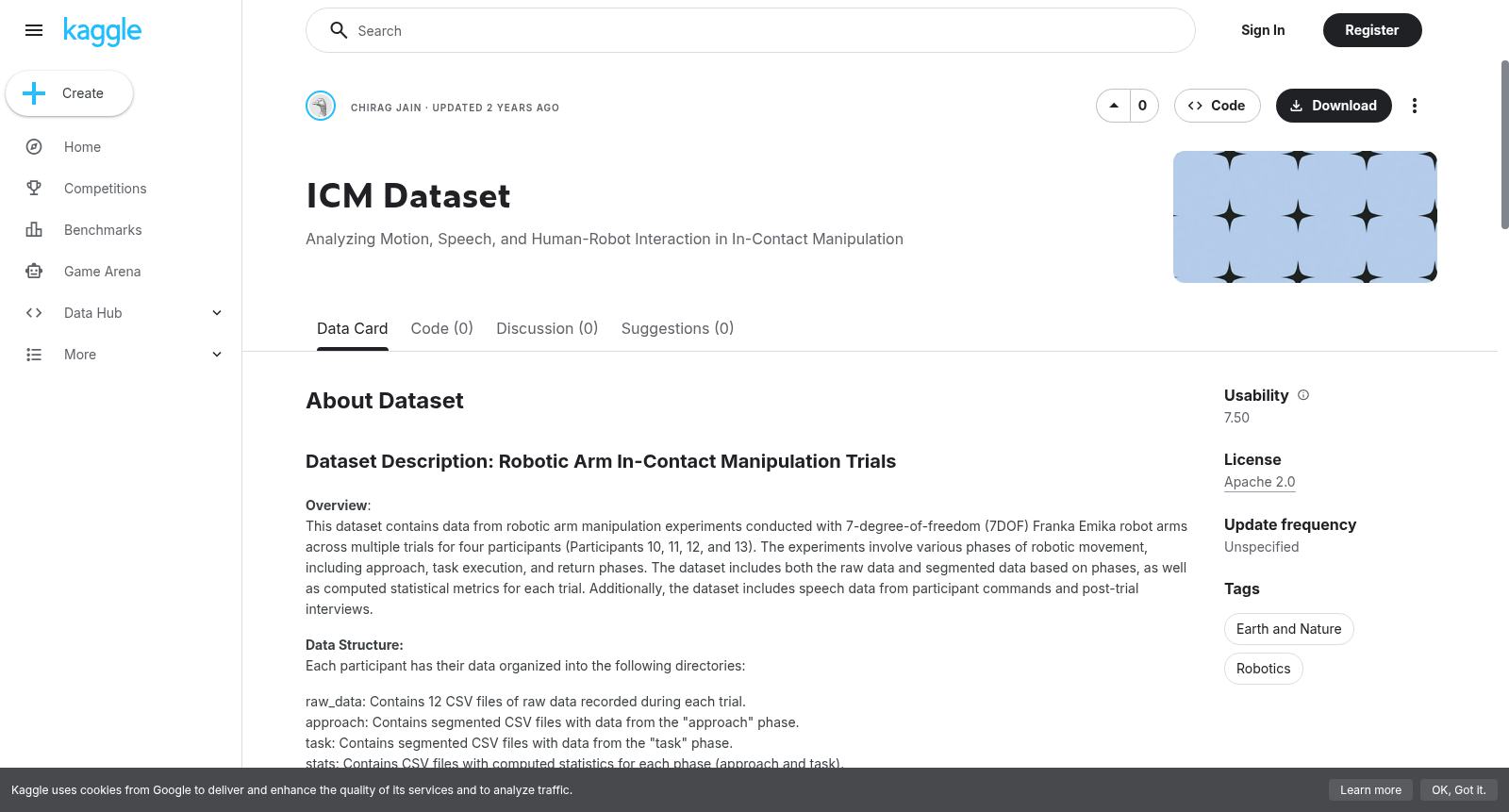Click the search magnifier icon
This screenshot has width=1509, height=812.
click(x=339, y=30)
